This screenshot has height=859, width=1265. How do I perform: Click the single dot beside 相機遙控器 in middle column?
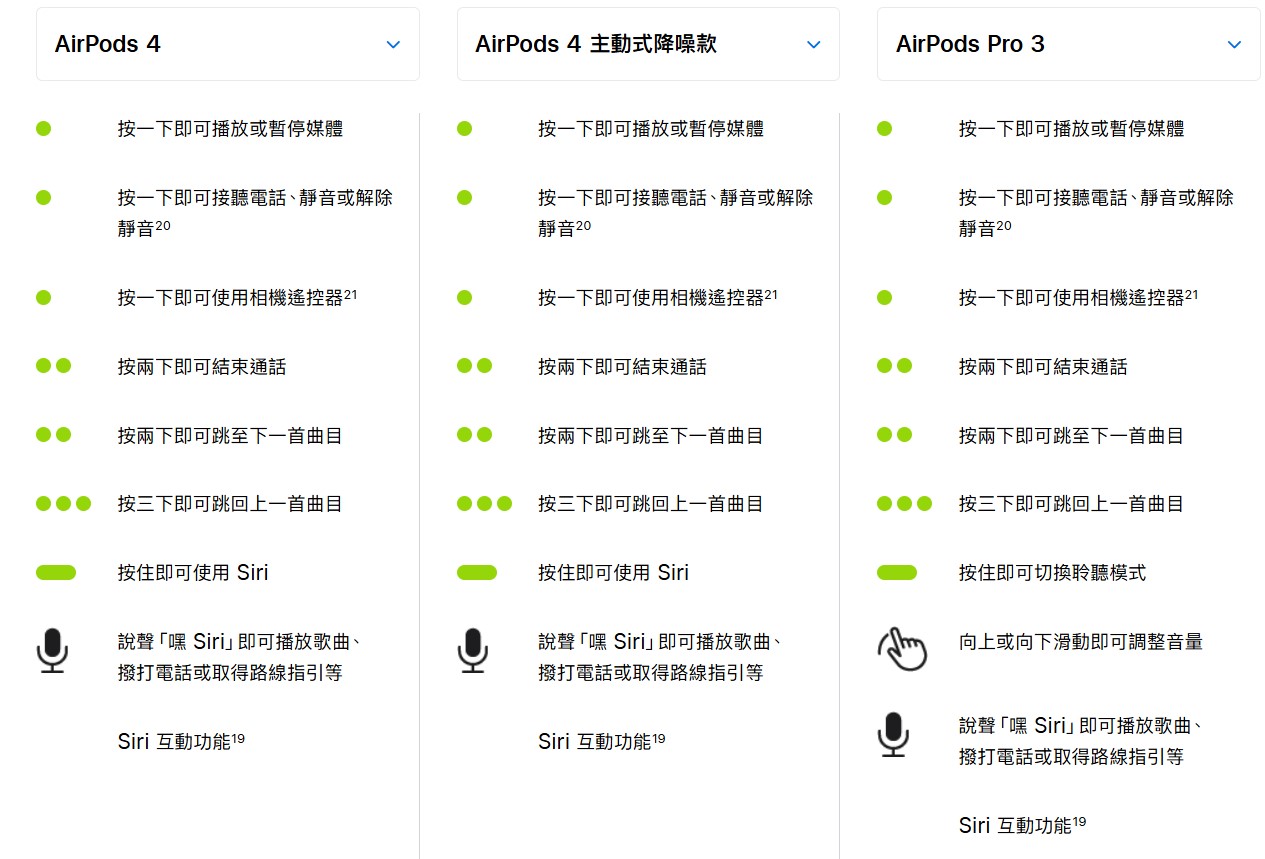[x=464, y=297]
